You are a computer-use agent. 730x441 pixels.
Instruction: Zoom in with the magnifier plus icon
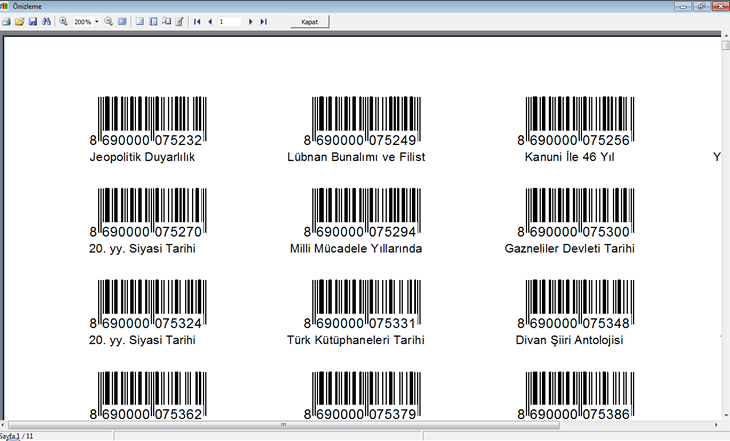(63, 21)
